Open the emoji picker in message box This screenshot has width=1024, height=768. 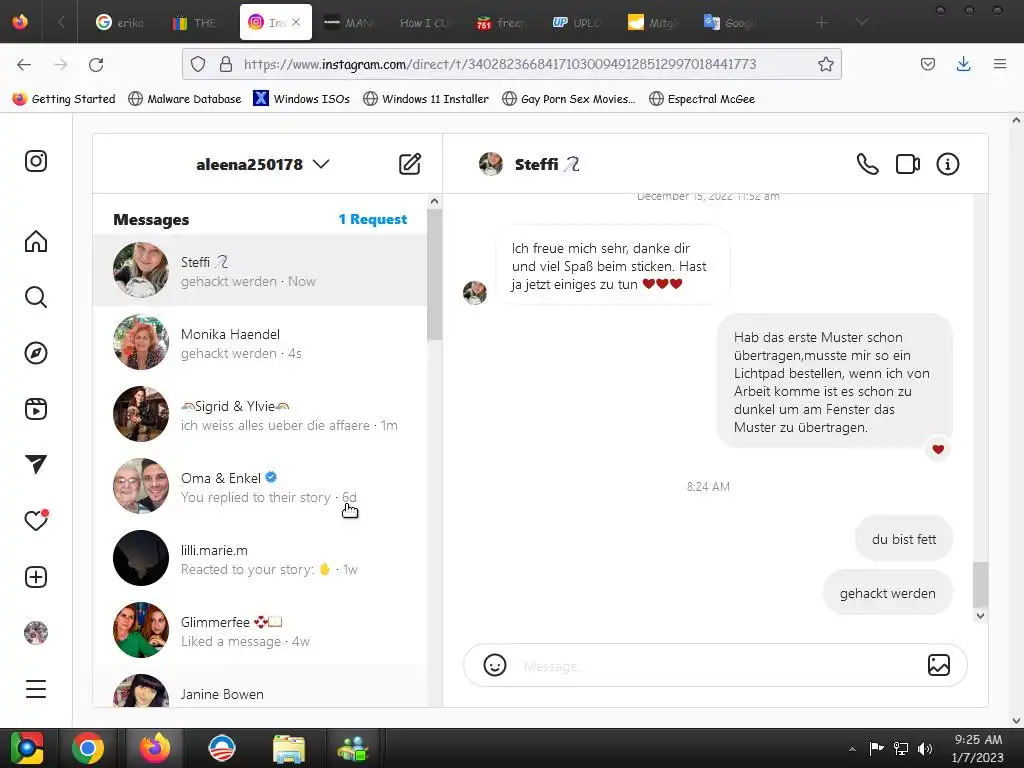(494, 665)
